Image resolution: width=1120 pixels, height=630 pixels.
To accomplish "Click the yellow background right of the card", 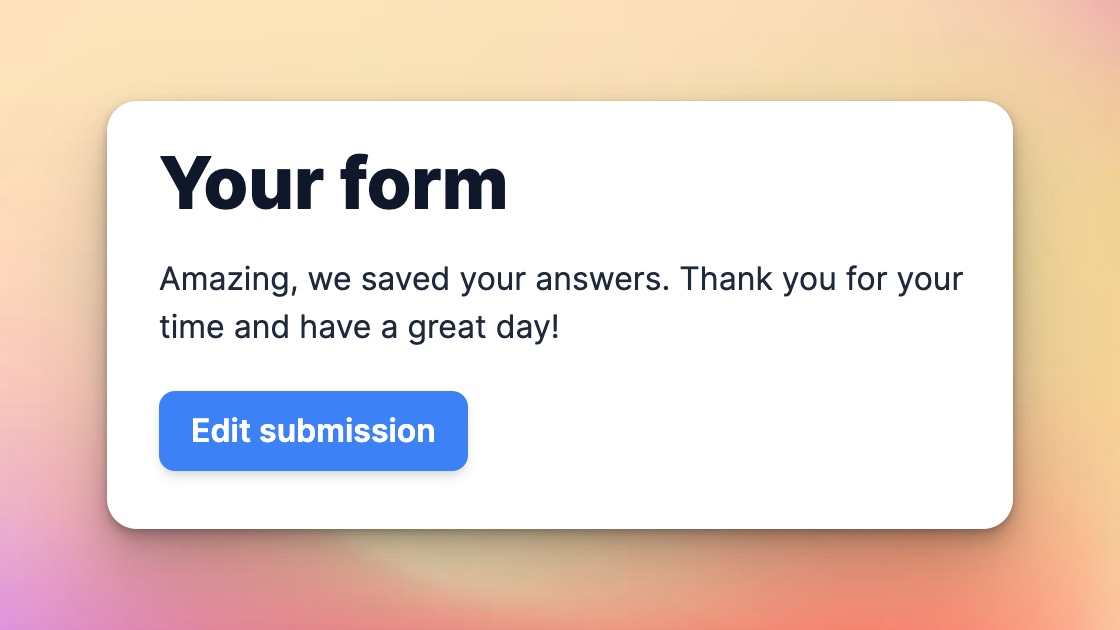I will tap(1068, 300).
